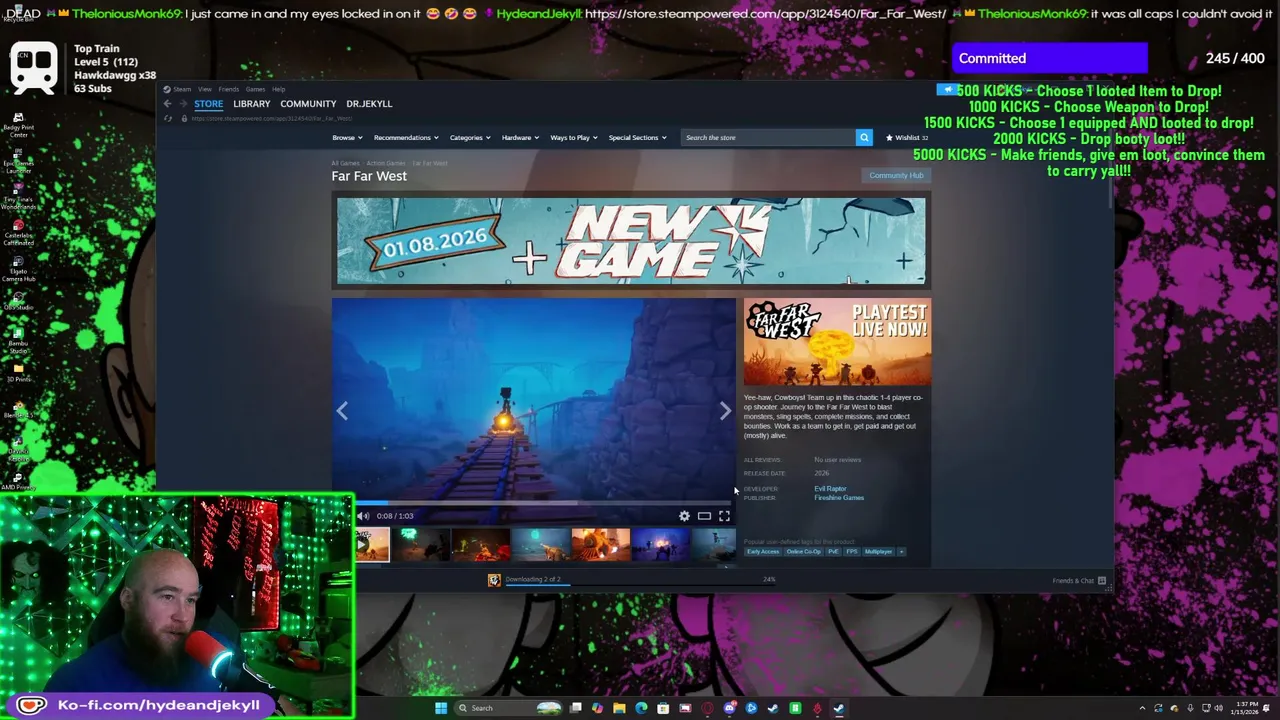Open Bambu Studio desktop icon
This screenshot has height=720, width=1280.
pos(18,340)
